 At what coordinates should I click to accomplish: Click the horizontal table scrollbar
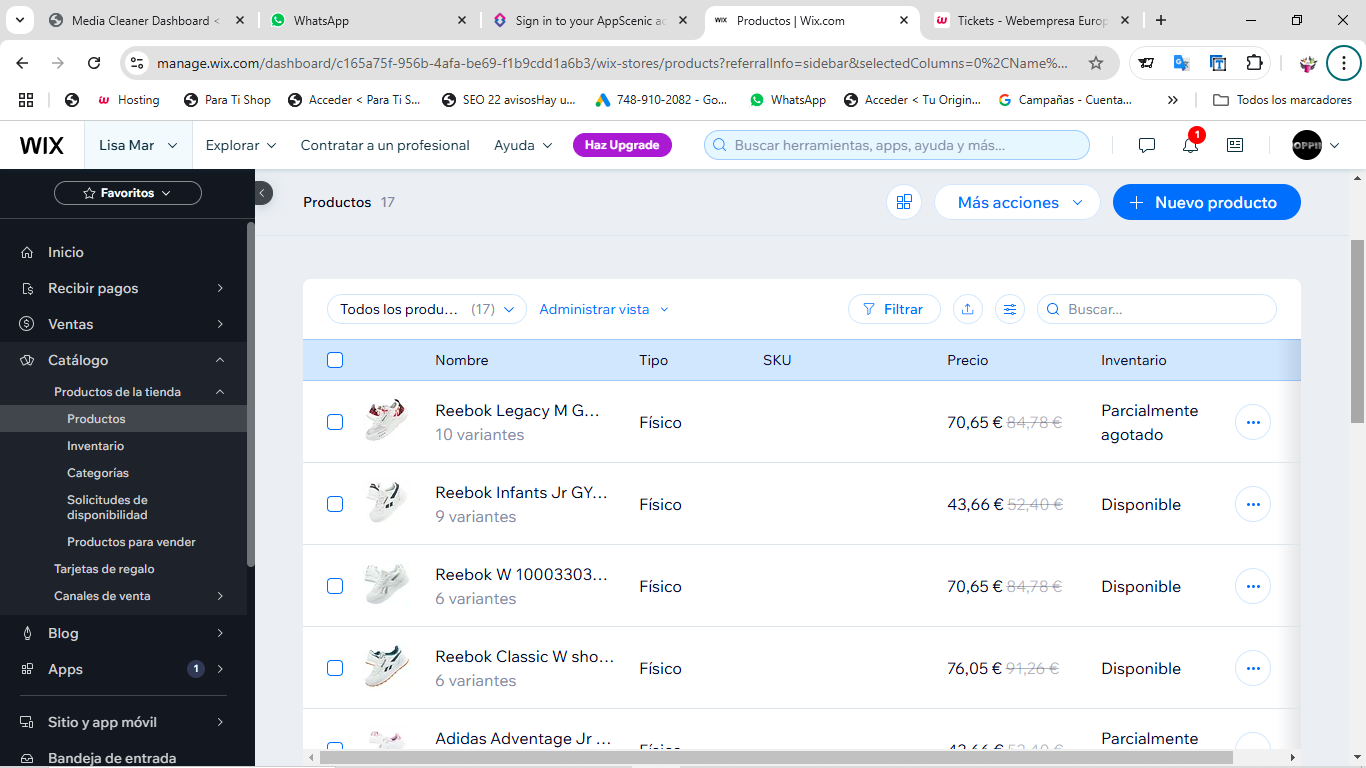pos(778,758)
